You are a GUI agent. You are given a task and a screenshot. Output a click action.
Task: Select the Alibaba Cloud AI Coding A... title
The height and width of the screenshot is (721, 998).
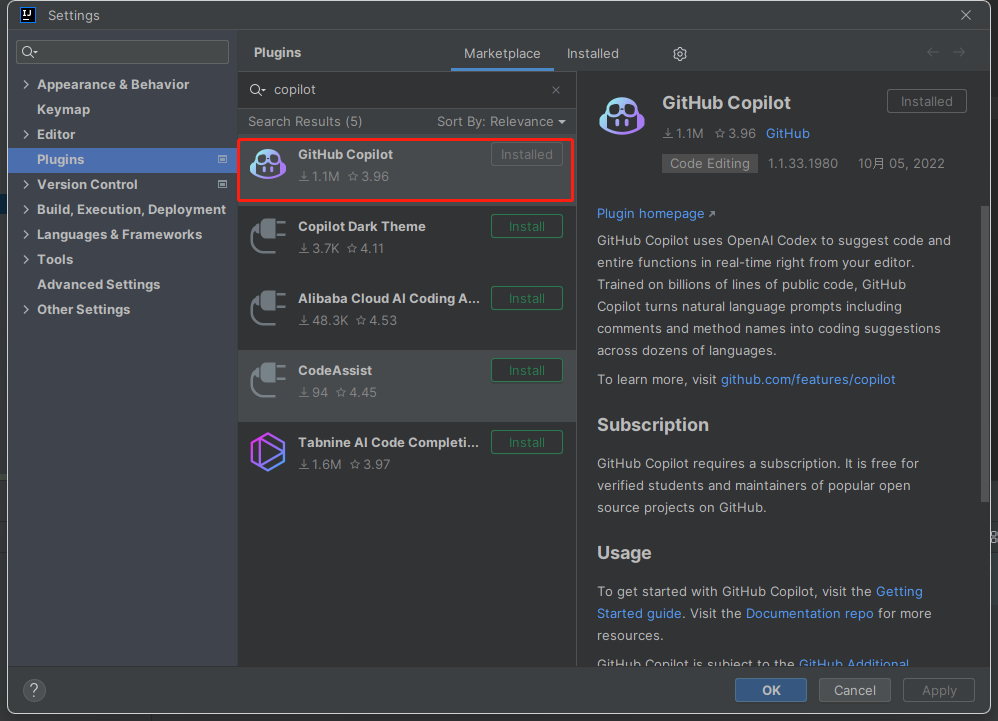click(x=389, y=298)
